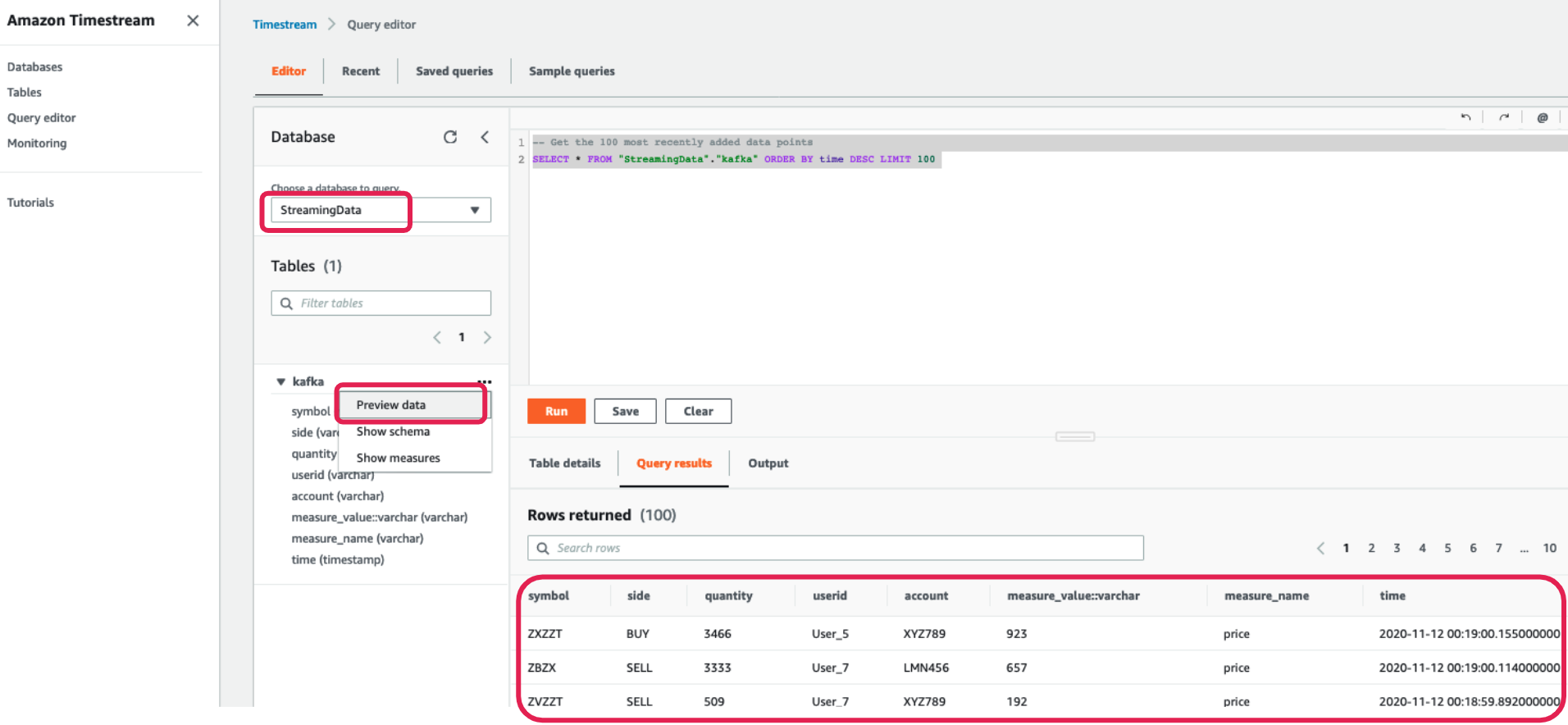1568x725 pixels.
Task: Open Tutorials in the sidebar
Action: coord(30,202)
